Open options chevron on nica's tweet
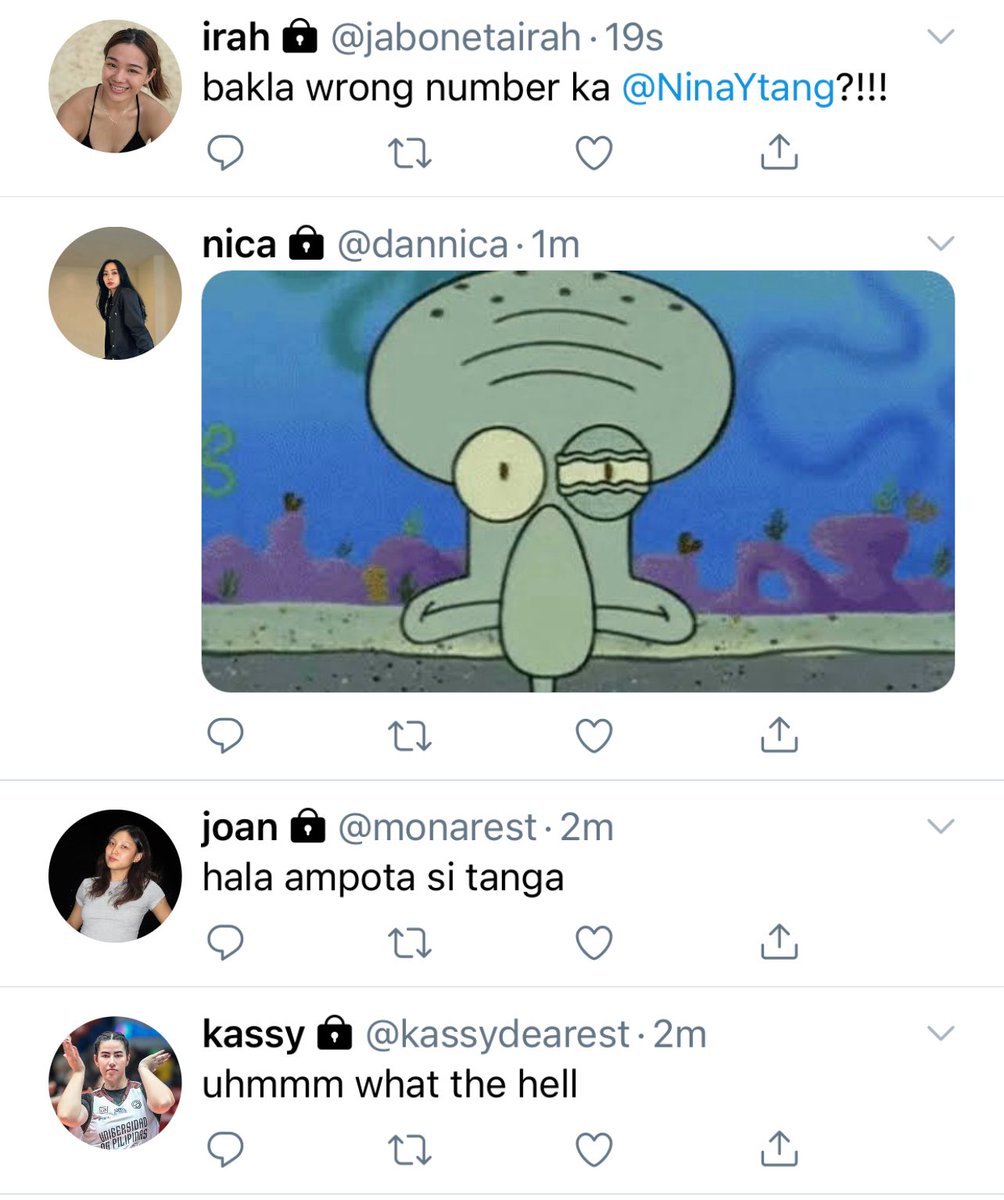1004x1200 pixels. pos(942,244)
